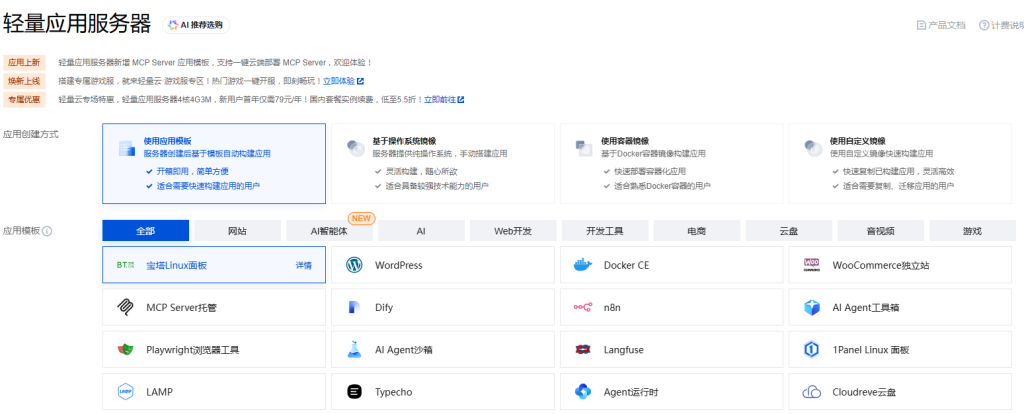This screenshot has height=414, width=1024.
Task: Click the 'Typecho' label
Action: click(x=394, y=392)
